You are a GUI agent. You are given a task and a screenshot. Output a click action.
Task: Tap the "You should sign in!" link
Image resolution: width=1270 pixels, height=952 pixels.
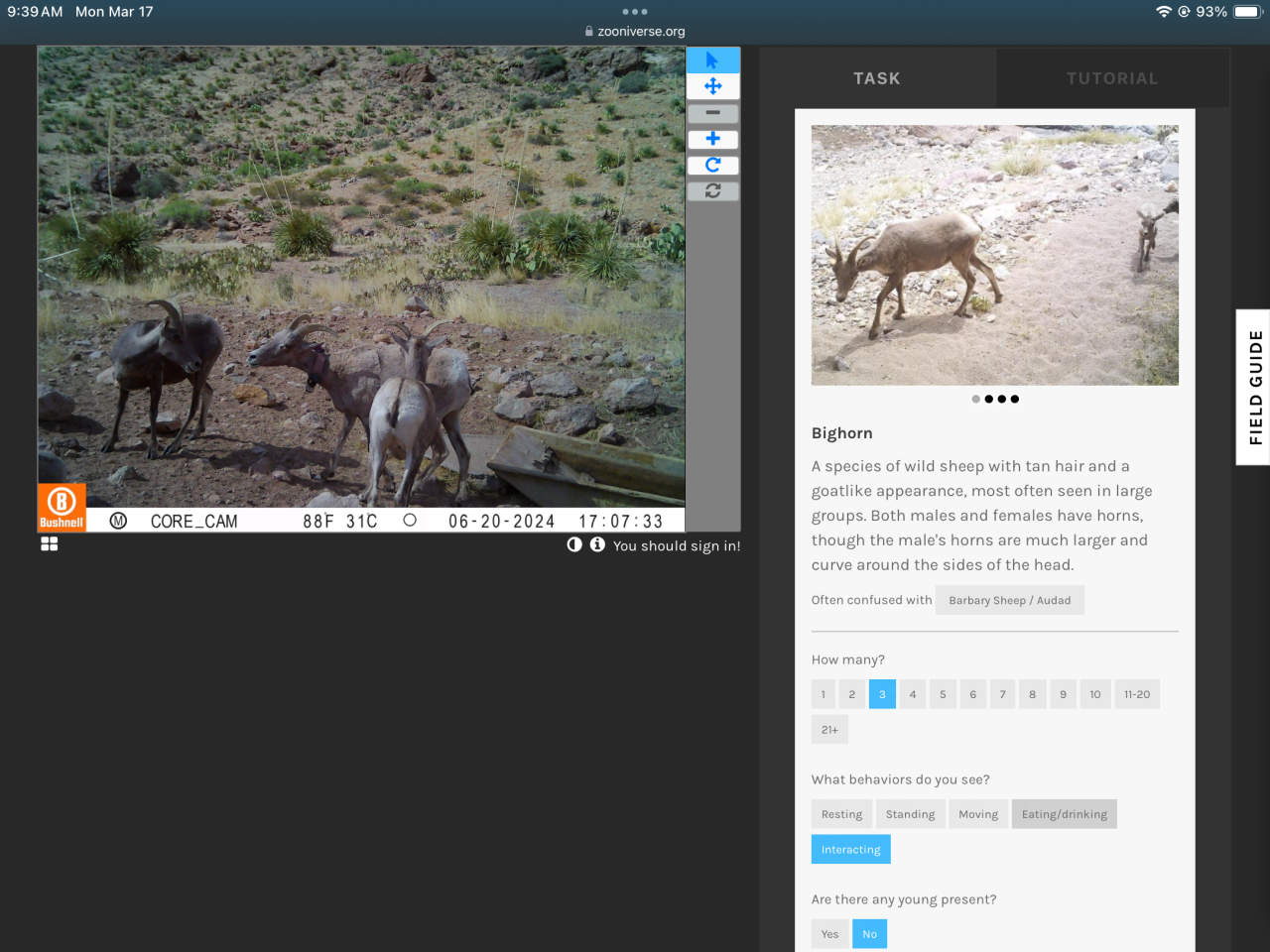(x=677, y=545)
